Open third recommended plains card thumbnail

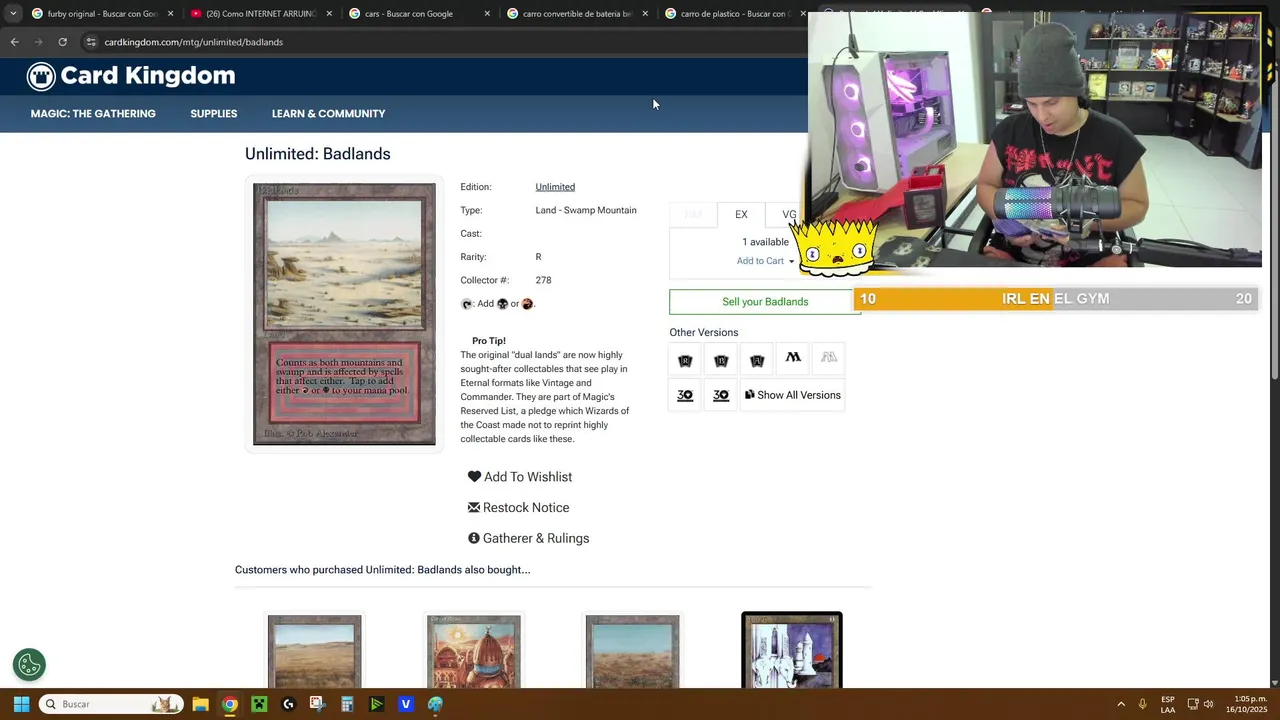(632, 652)
